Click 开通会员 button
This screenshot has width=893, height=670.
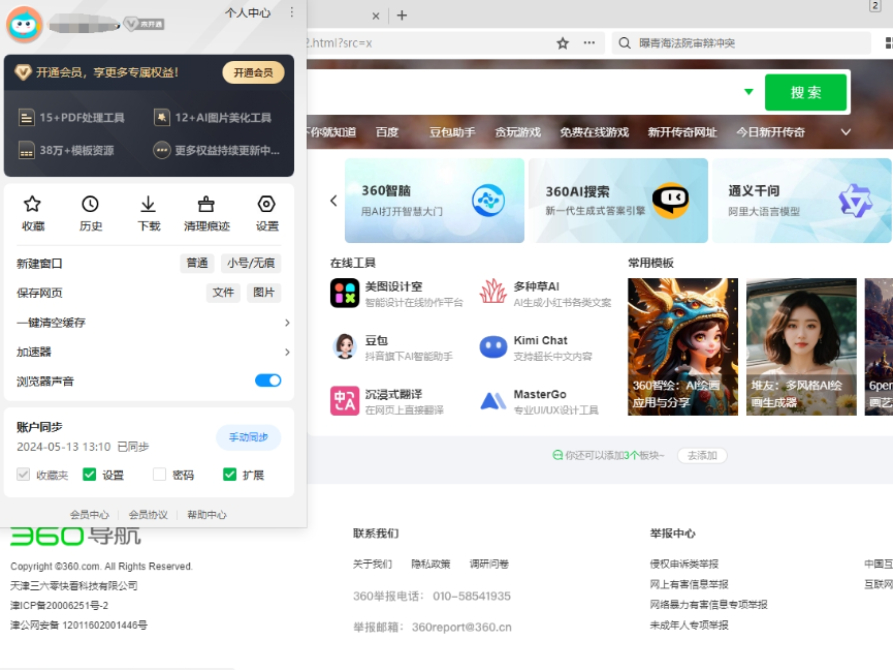coord(253,72)
